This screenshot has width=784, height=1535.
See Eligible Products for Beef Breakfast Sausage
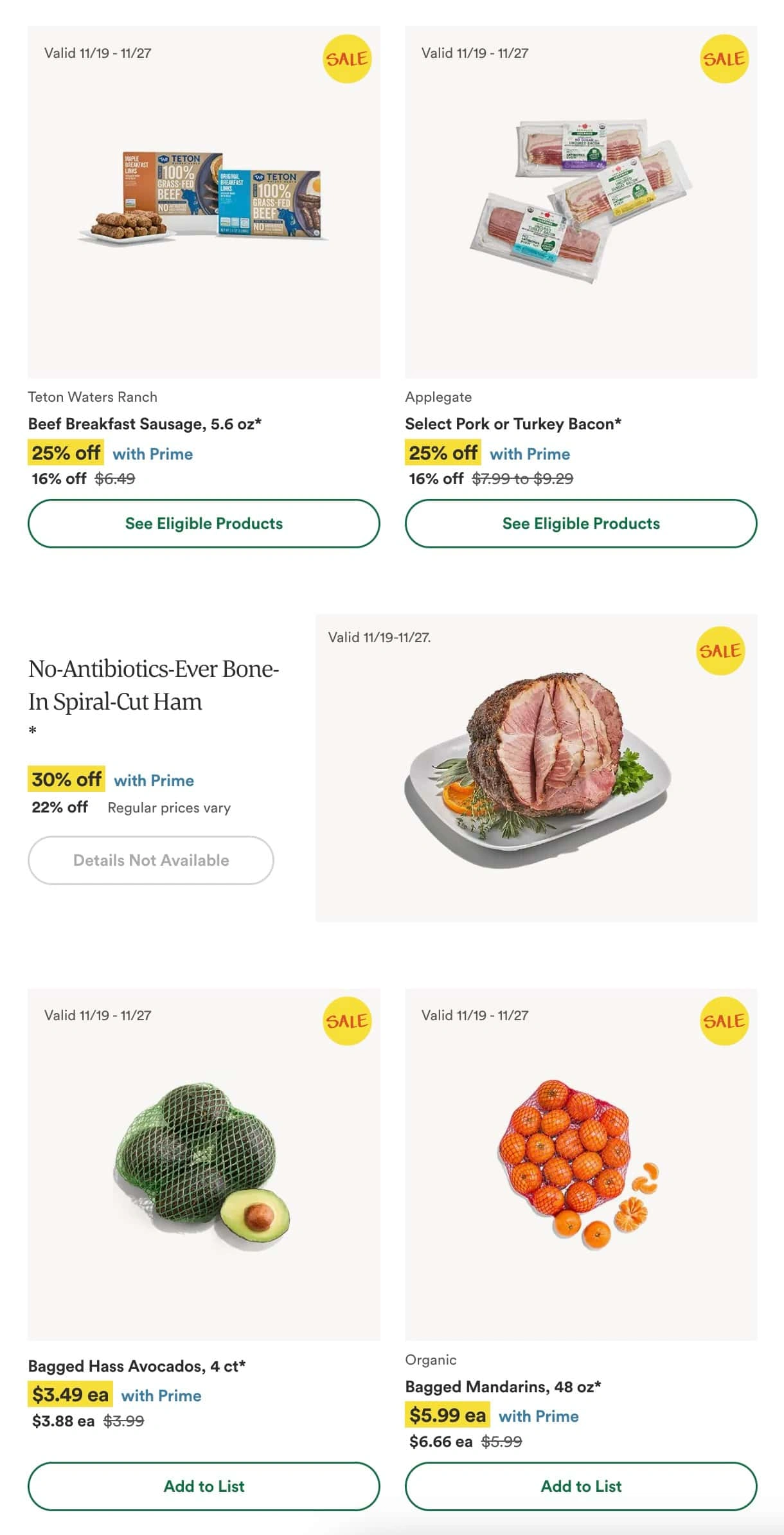pos(204,523)
